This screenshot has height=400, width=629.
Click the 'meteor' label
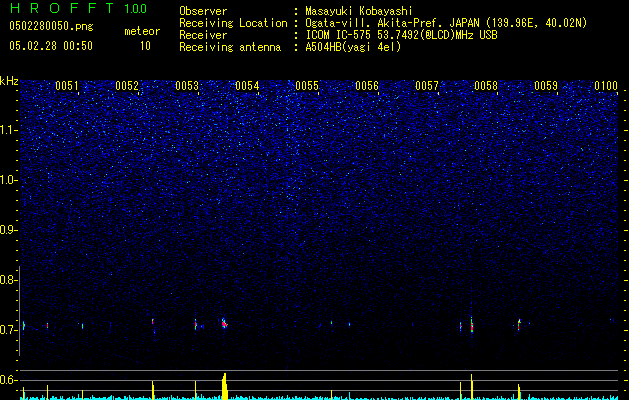tap(142, 31)
